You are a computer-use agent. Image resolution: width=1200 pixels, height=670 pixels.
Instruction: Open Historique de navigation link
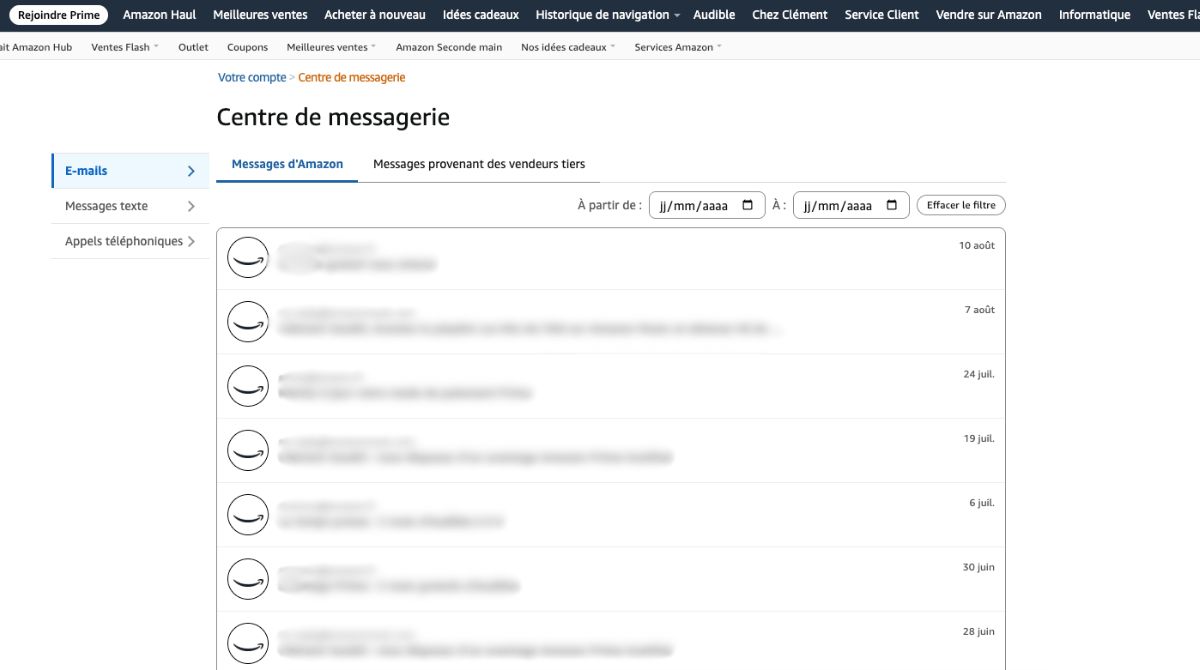pyautogui.click(x=602, y=15)
